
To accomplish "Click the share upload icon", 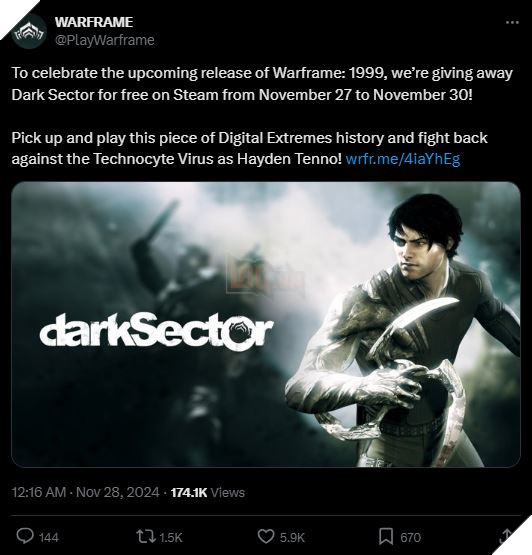I will [x=506, y=536].
